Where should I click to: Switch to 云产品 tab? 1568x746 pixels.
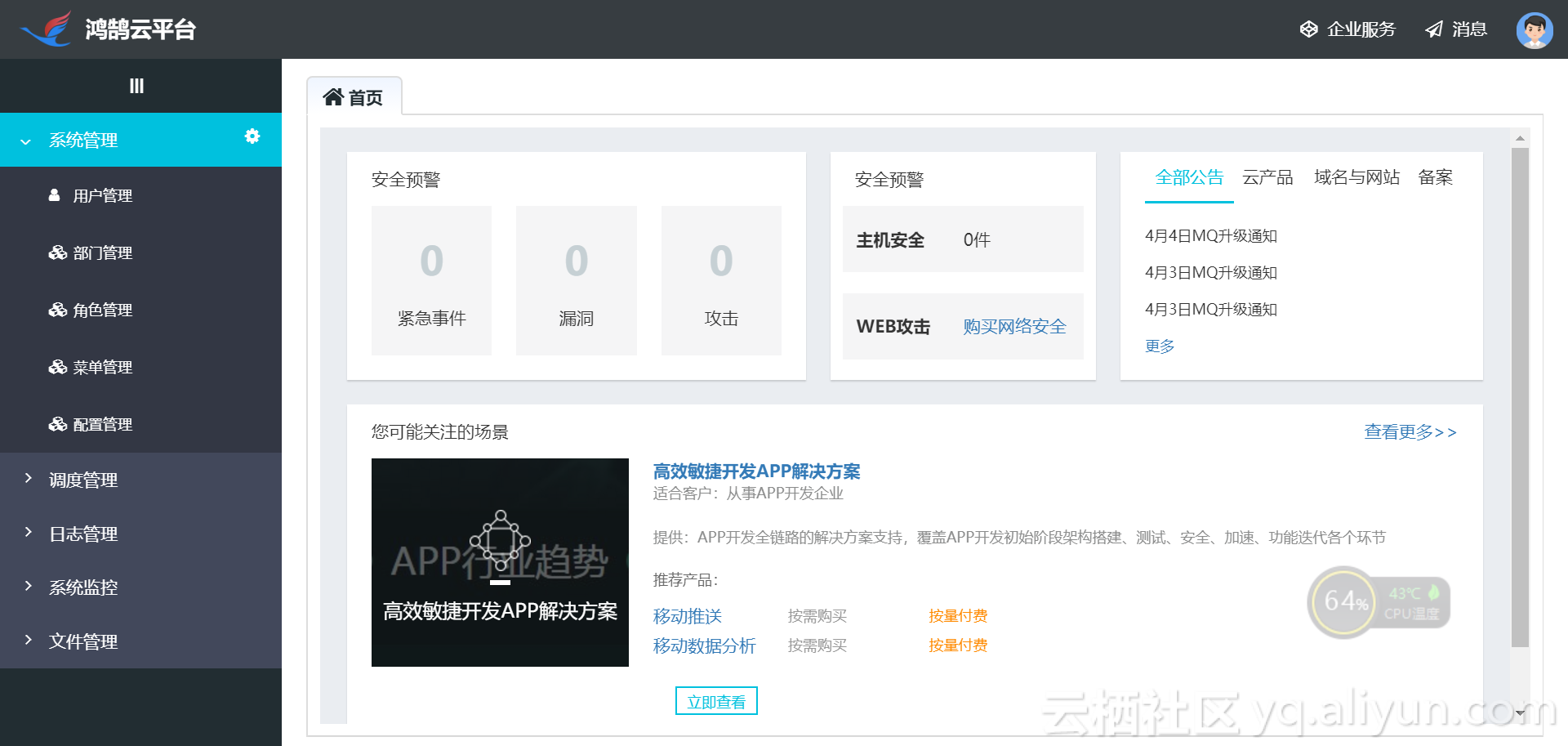[1267, 177]
